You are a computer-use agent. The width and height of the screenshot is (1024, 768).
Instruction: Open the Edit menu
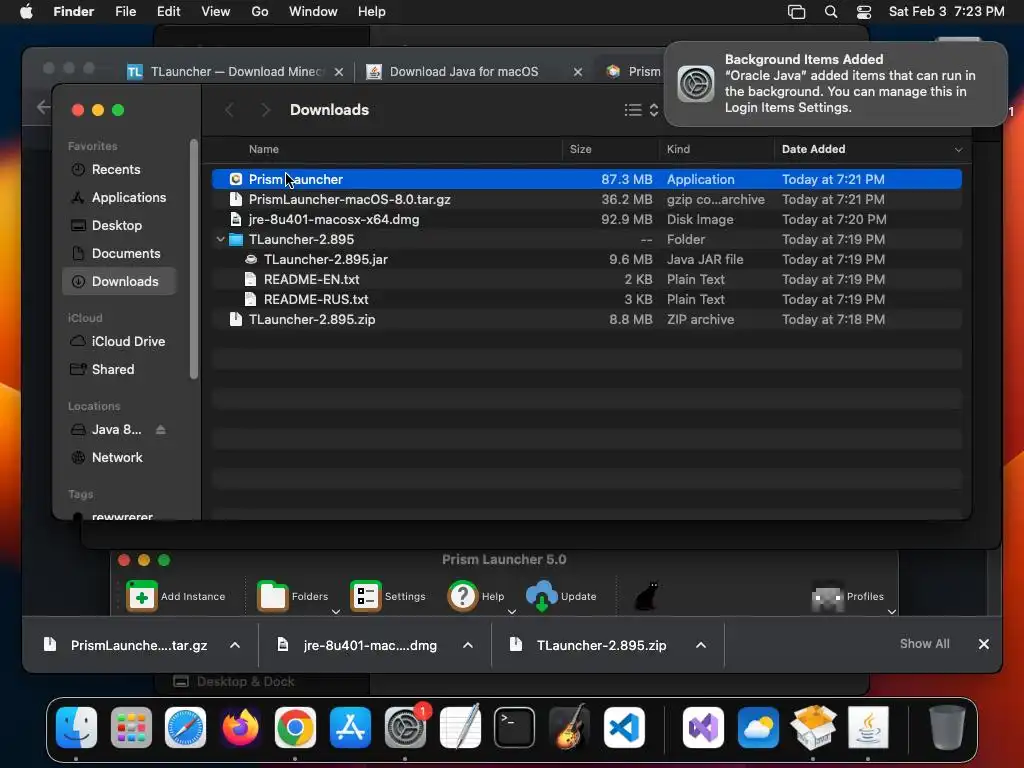[x=168, y=12]
